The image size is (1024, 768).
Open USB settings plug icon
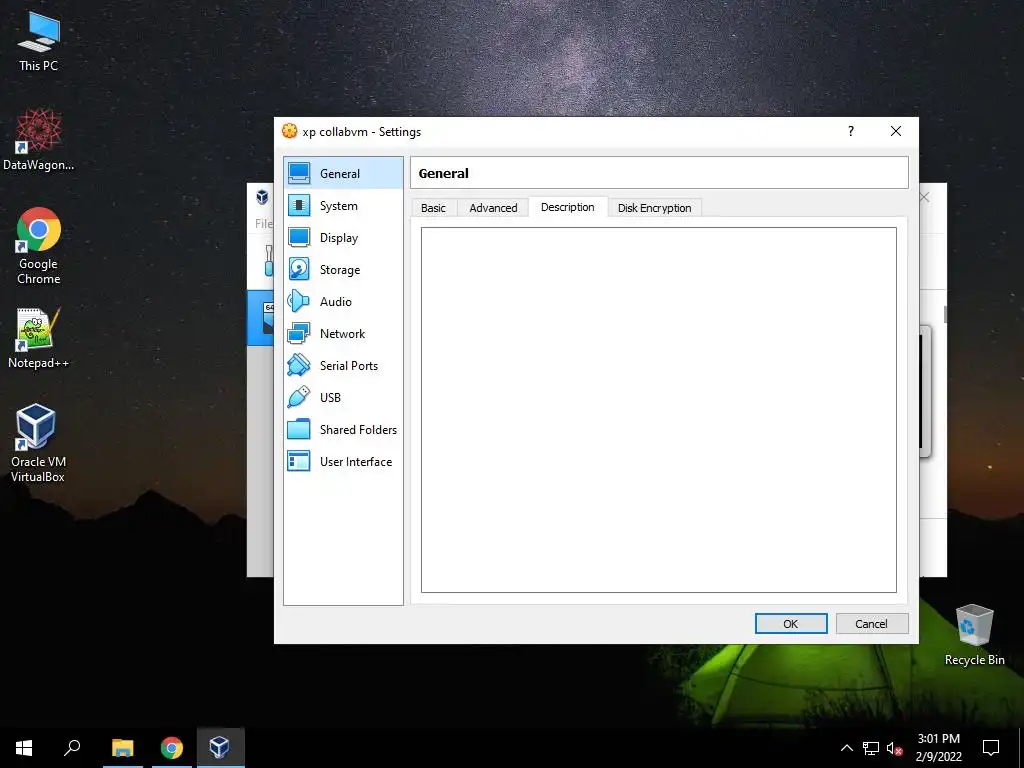(x=299, y=397)
